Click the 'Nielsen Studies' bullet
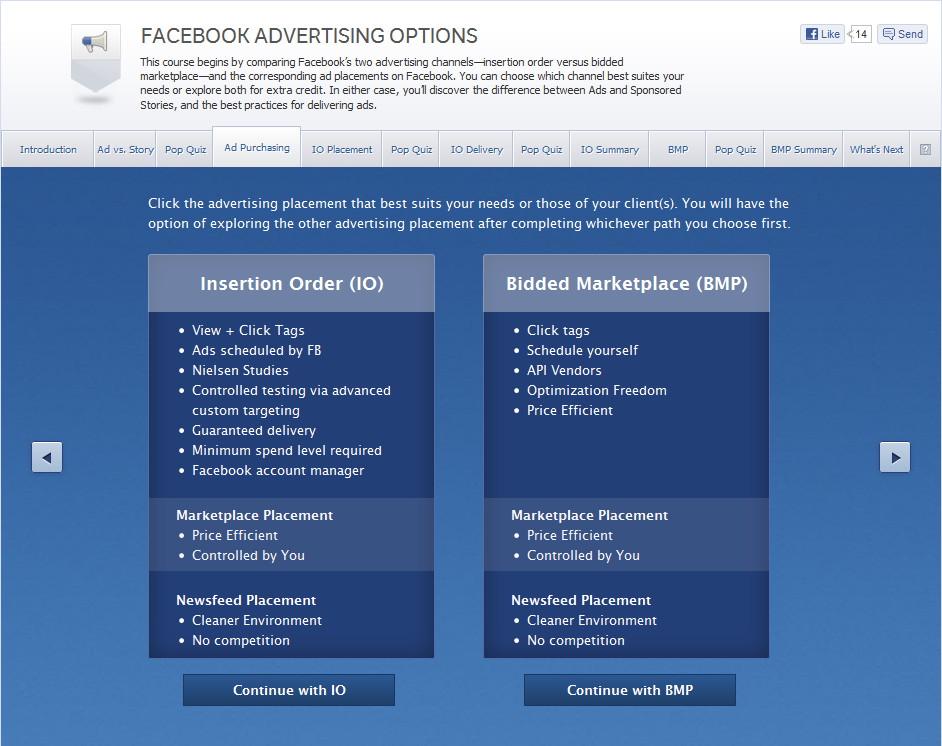Screen dimensions: 942x746 [240, 371]
